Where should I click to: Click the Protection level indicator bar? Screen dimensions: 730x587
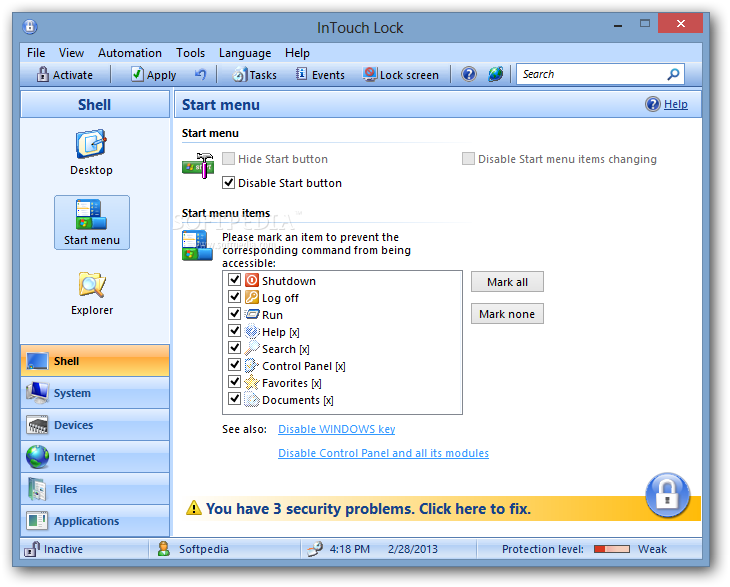[612, 549]
